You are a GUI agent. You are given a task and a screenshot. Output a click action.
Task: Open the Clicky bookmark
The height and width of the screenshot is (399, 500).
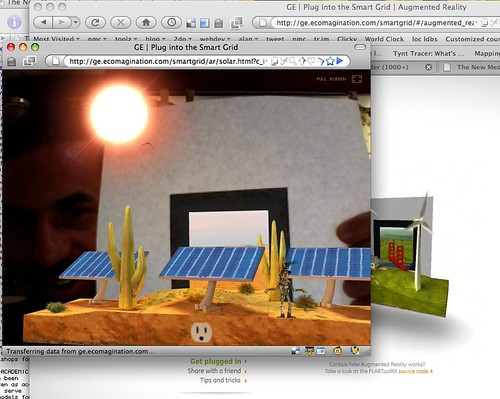[x=347, y=39]
